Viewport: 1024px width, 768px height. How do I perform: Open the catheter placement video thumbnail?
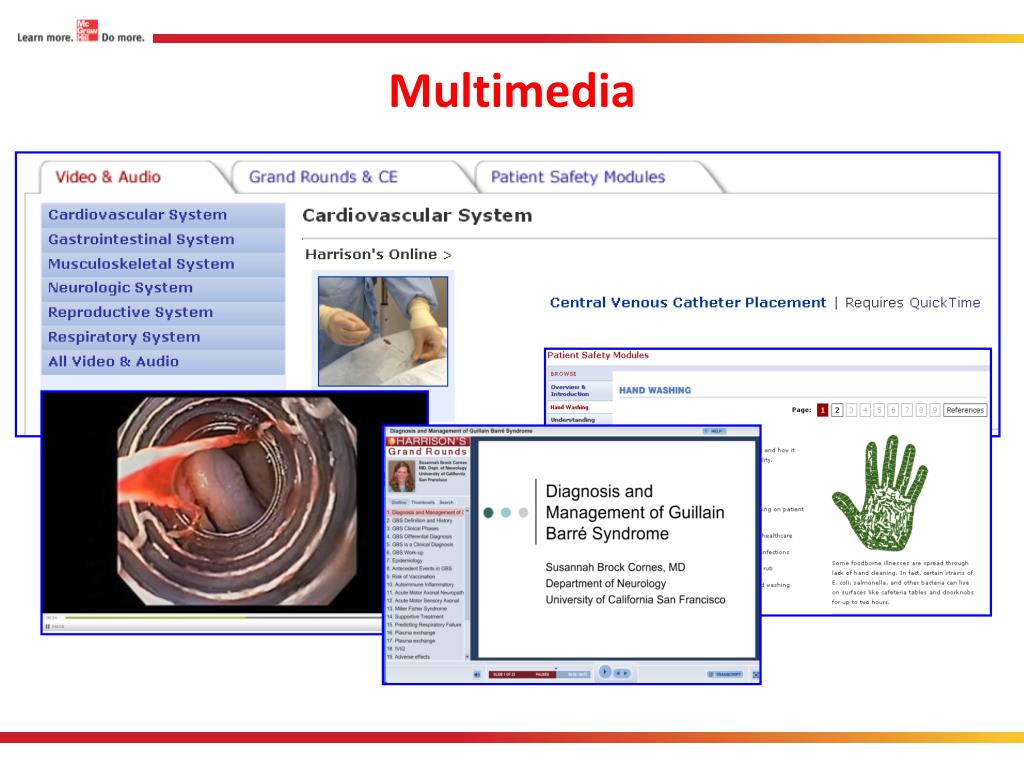click(x=383, y=331)
